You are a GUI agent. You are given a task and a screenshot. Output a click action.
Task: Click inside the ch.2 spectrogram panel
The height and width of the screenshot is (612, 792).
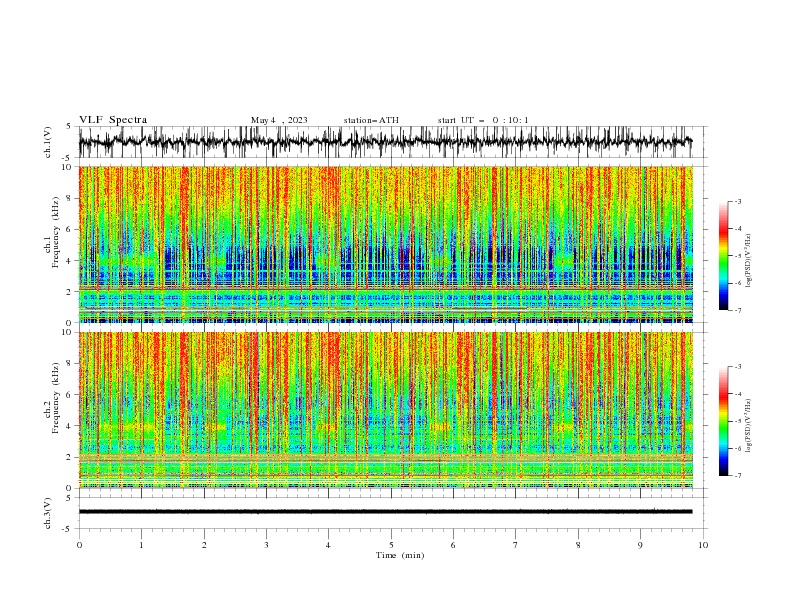pyautogui.click(x=386, y=410)
